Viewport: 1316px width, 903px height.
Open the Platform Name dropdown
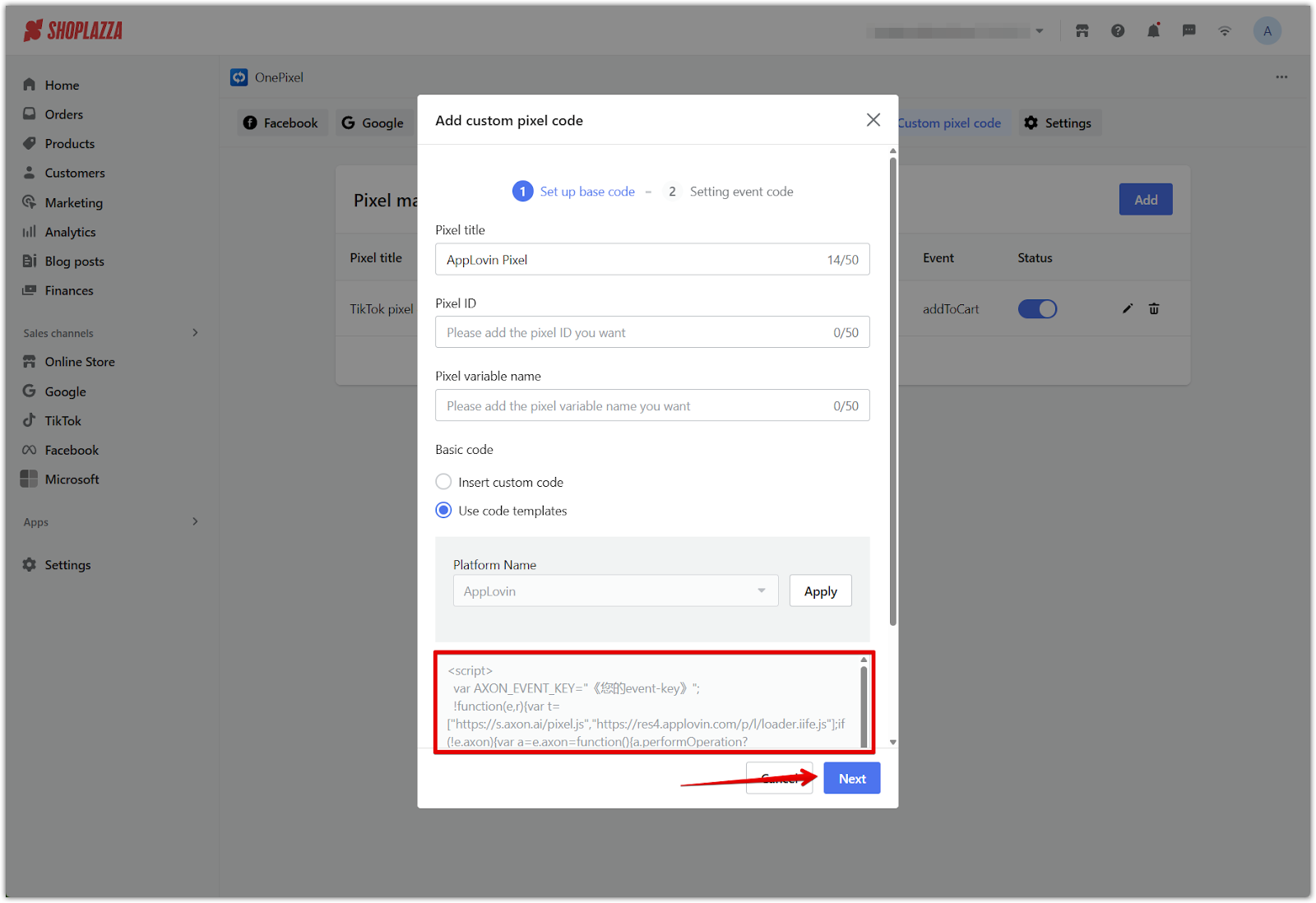click(x=615, y=591)
